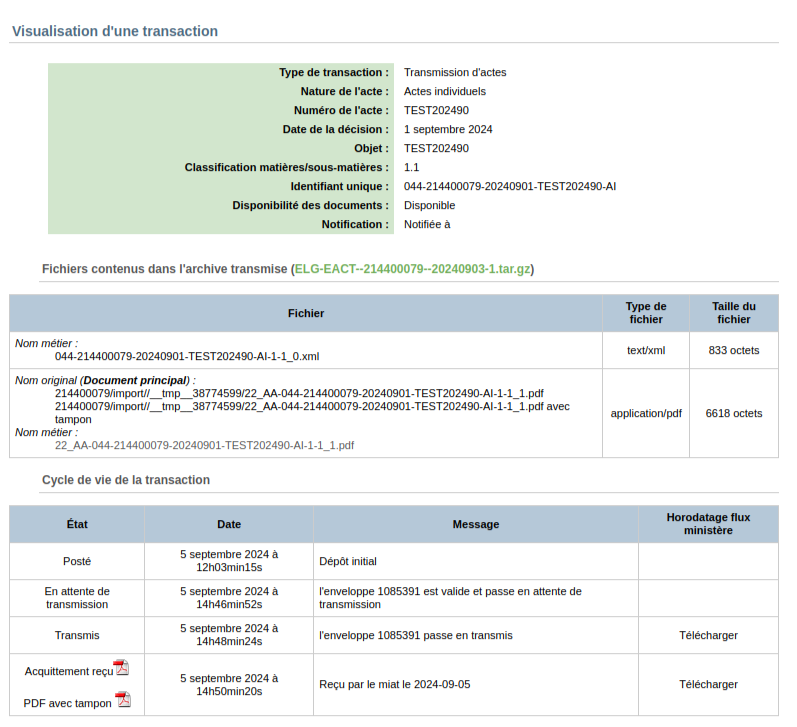Screen dimensions: 797x727
Task: Click the Visualisation d'une transaction heading
Action: point(115,31)
